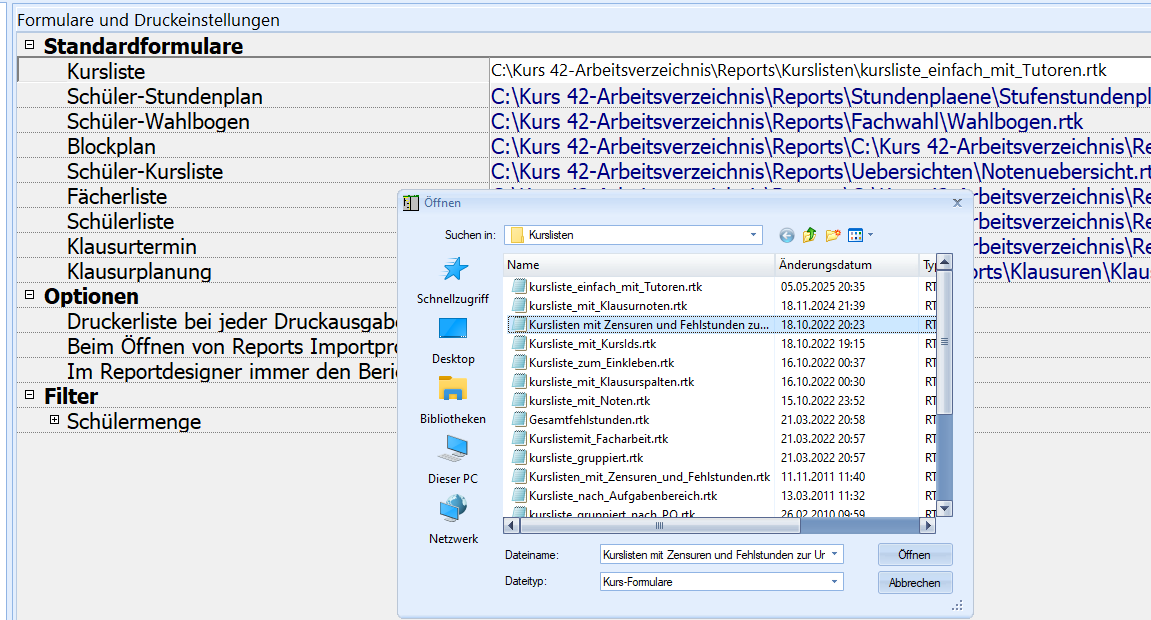Select the Fächerliste row
Image resolution: width=1151 pixels, height=620 pixels.
(208, 196)
